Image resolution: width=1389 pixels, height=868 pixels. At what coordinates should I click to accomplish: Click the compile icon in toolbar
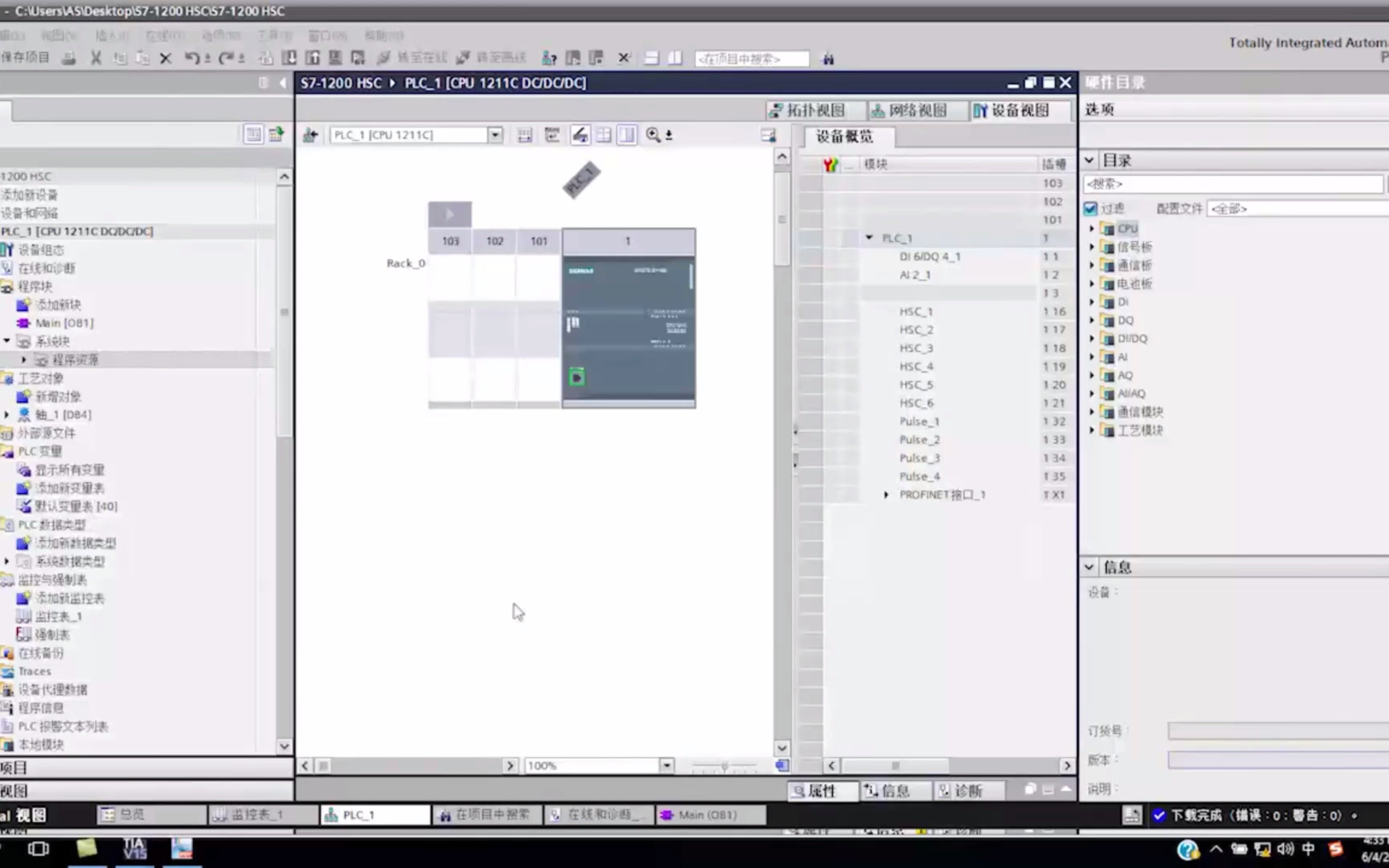[265, 58]
